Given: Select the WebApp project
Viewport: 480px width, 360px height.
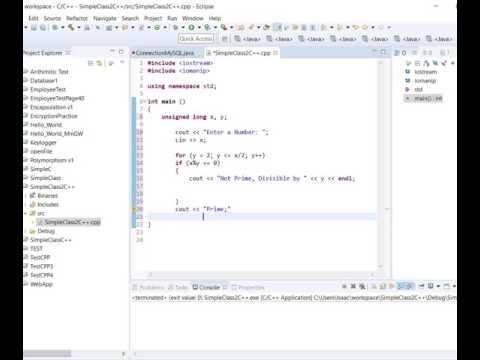Looking at the screenshot, I should pos(41,284).
